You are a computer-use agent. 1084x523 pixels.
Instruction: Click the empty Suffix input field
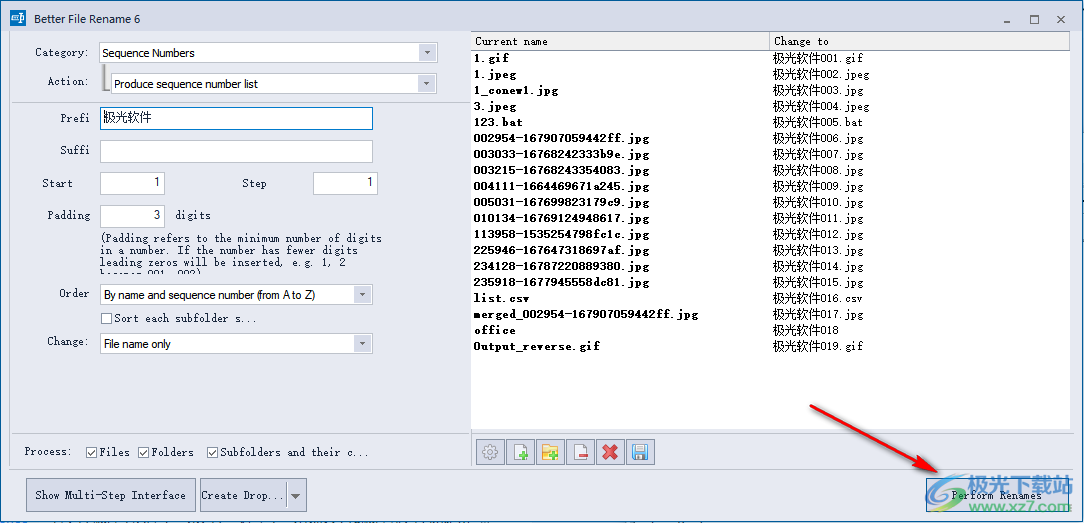[236, 151]
